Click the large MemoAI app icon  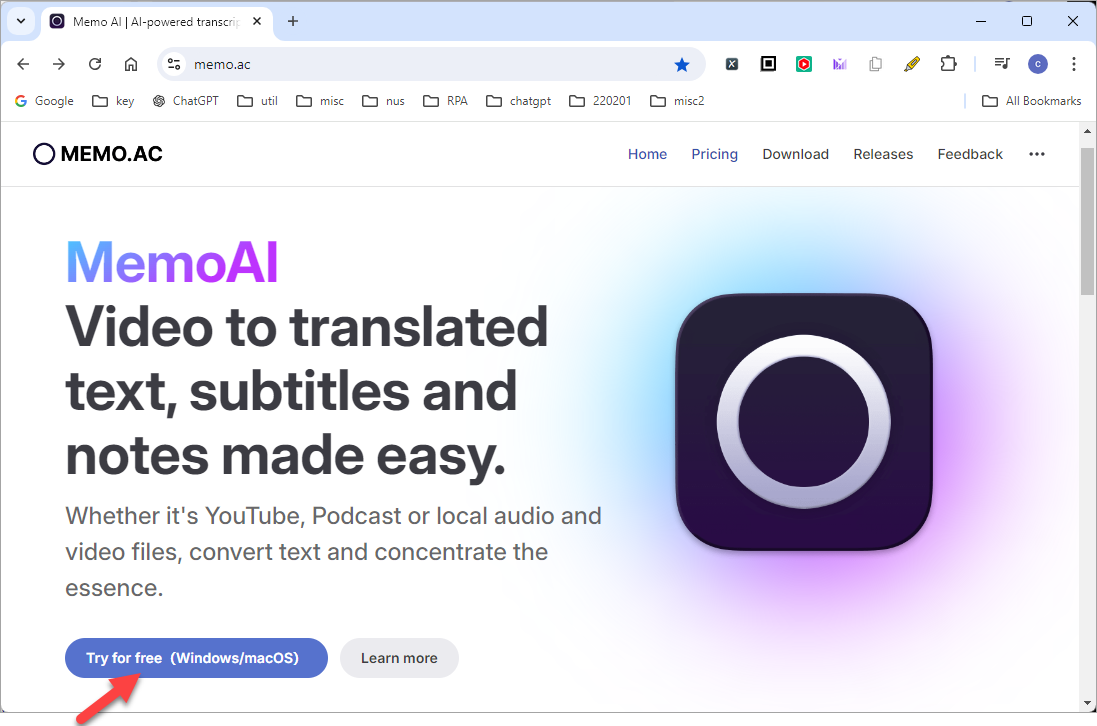(x=804, y=422)
